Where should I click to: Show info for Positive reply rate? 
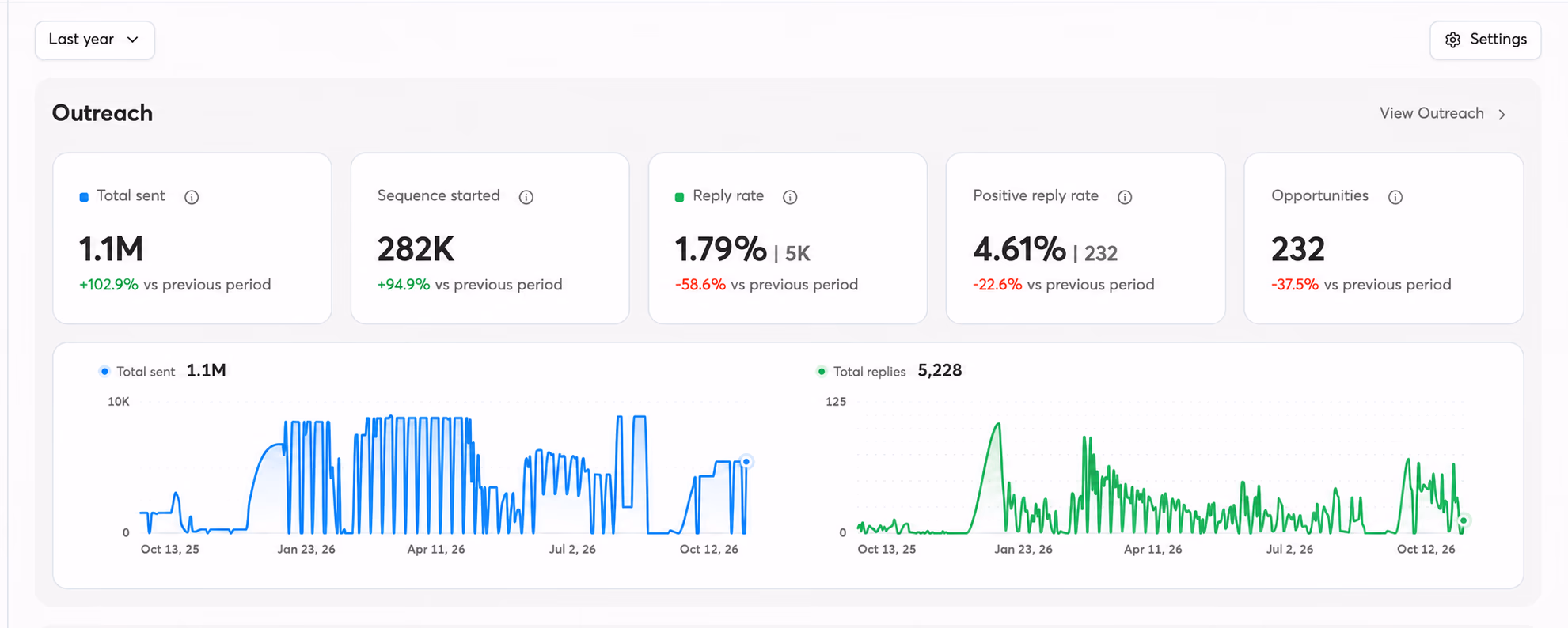pos(1125,197)
